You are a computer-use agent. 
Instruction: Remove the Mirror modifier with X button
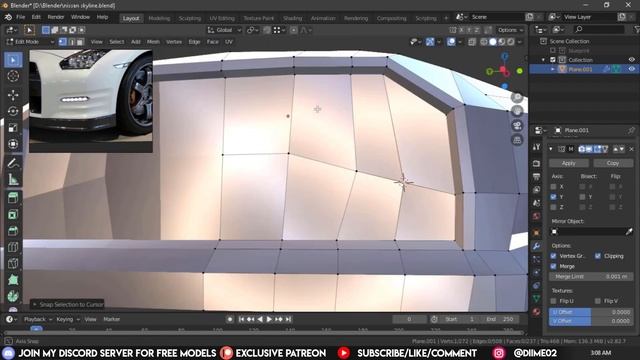click(631, 149)
